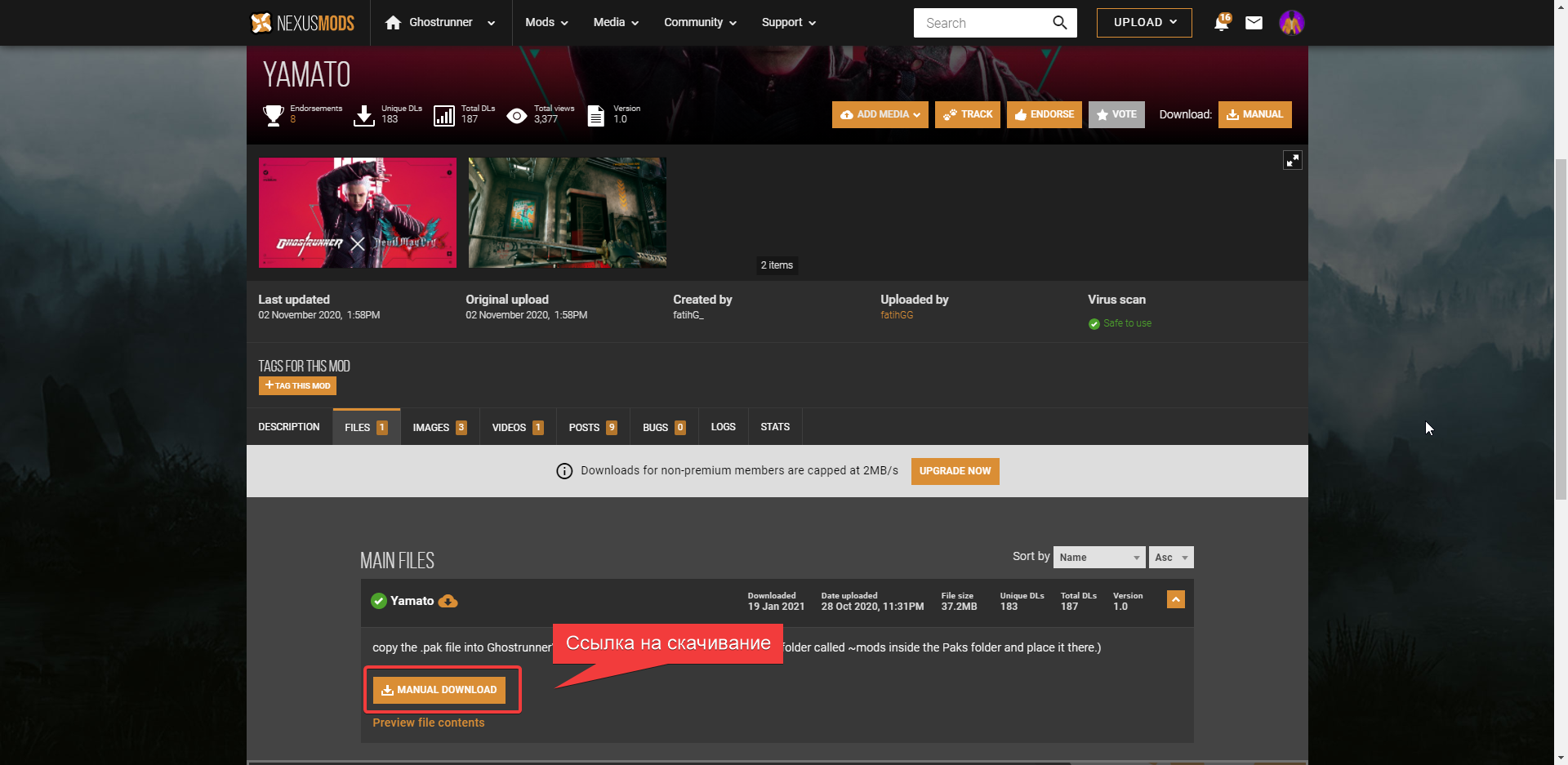
Task: Click the scrollbar down arrow
Action: 1561,758
